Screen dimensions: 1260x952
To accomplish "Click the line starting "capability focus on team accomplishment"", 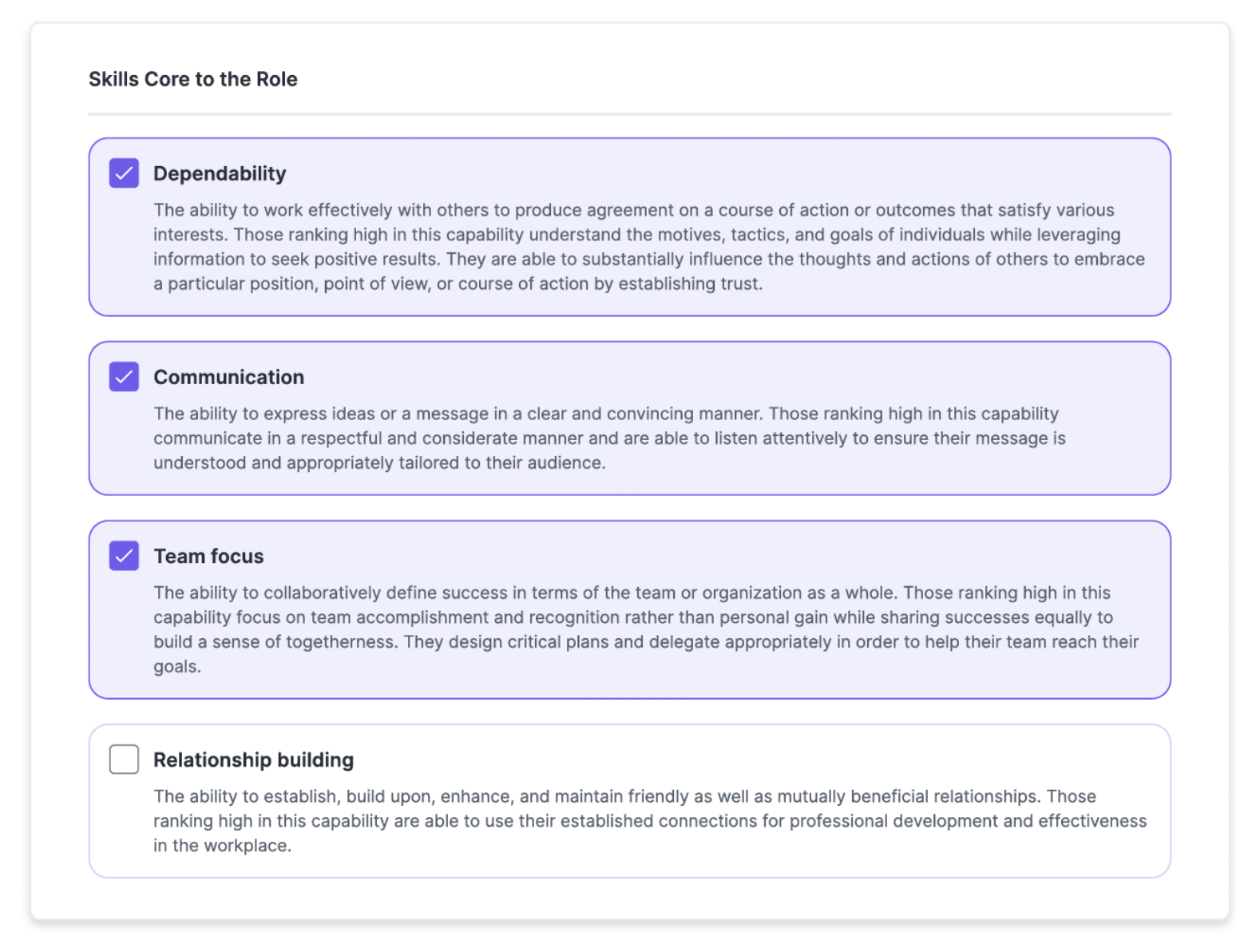I will [632, 617].
